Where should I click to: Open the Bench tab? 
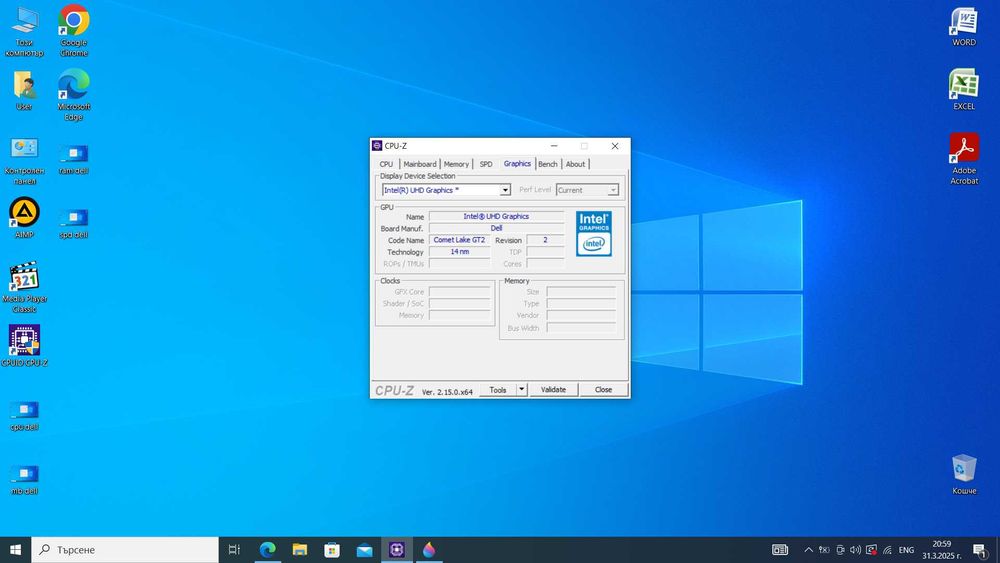pos(548,164)
